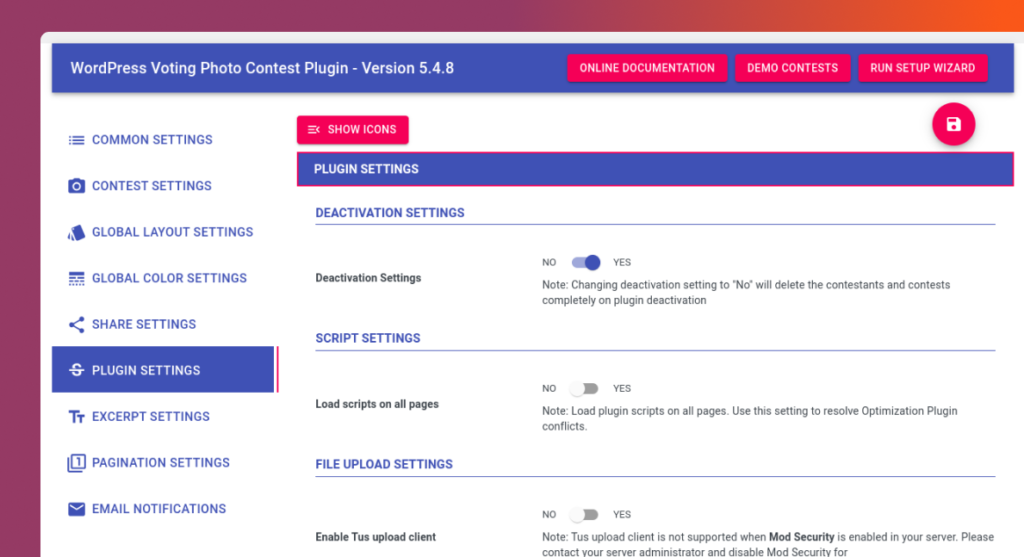Disable the Deactivation Settings toggle

tap(586, 262)
